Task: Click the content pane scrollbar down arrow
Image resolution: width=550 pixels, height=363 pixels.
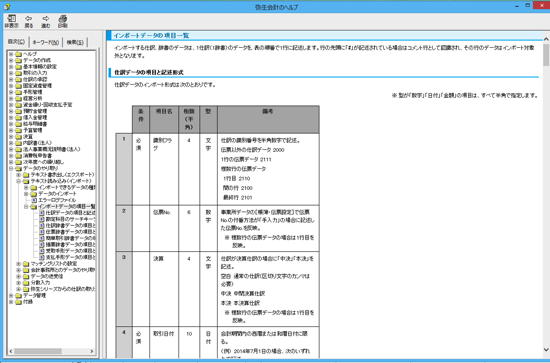Action: pos(546,349)
